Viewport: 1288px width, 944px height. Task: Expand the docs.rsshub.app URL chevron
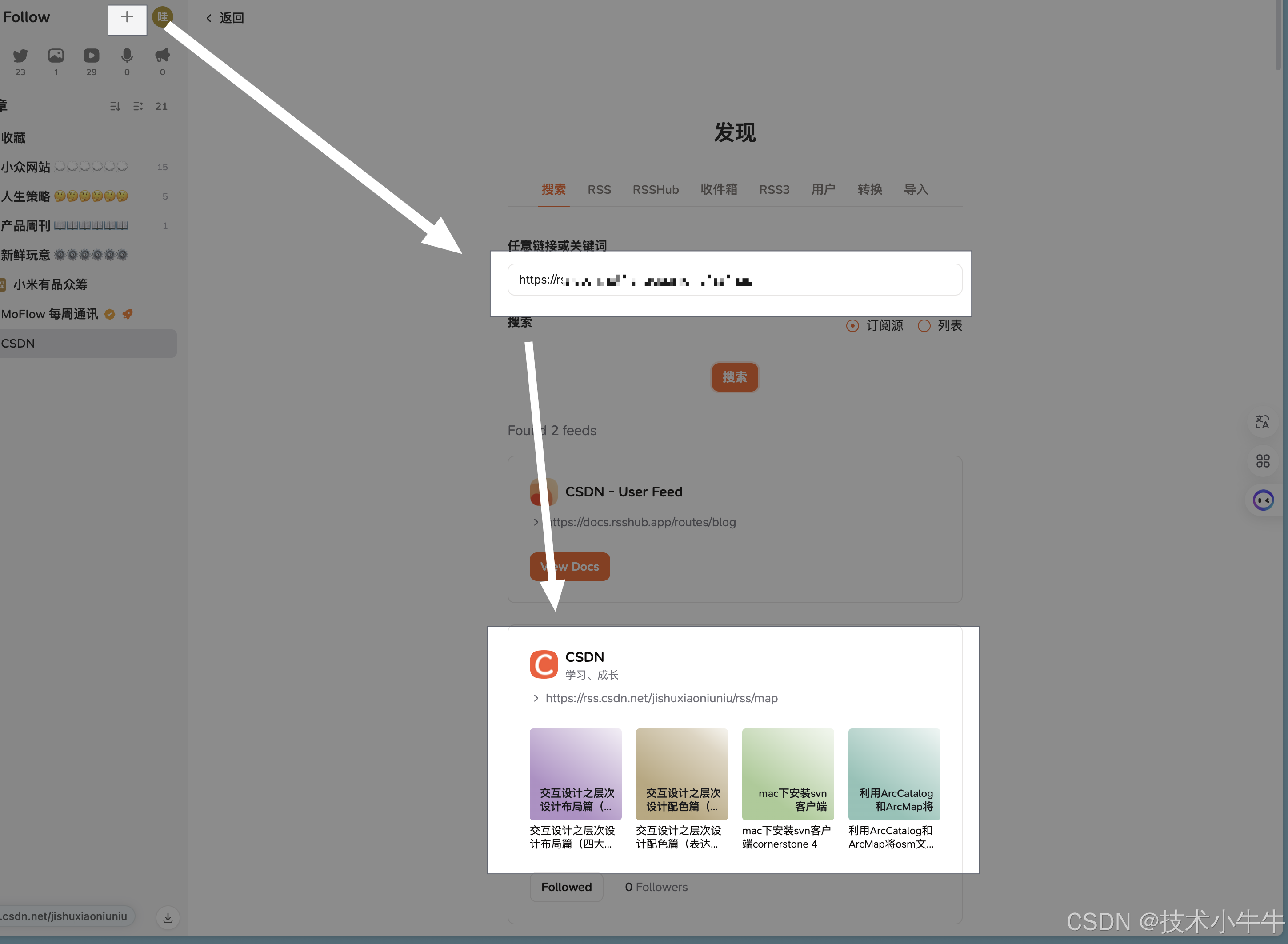pos(536,522)
